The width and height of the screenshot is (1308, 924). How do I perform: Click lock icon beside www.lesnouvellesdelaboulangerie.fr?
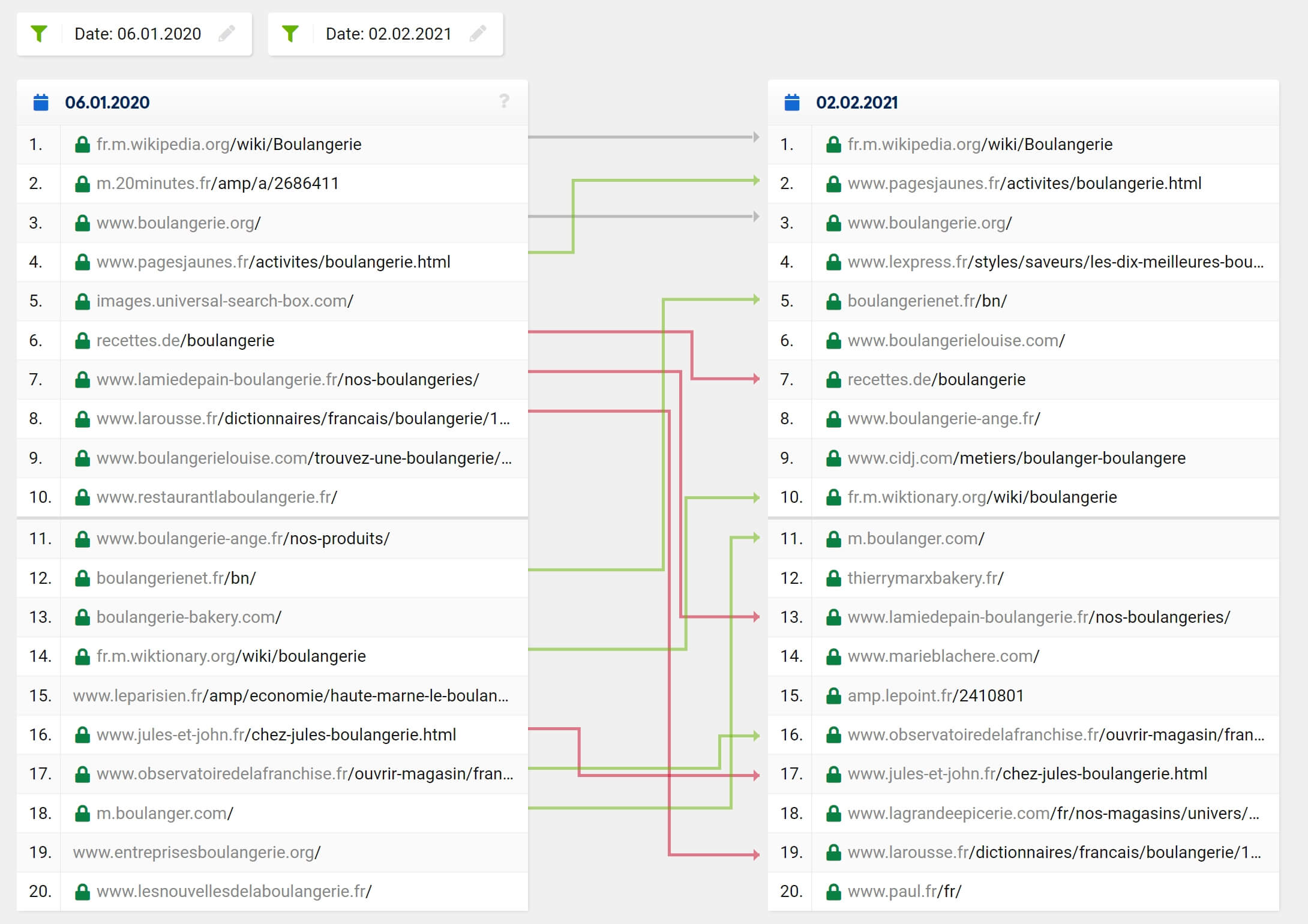82,892
